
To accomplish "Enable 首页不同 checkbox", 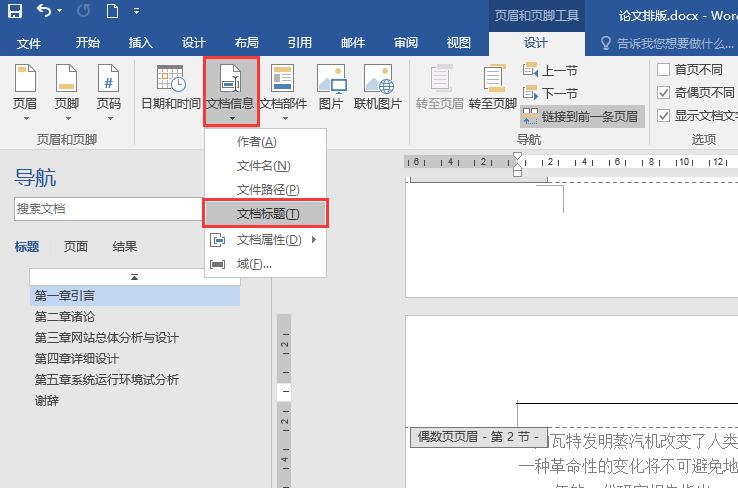I will [664, 70].
